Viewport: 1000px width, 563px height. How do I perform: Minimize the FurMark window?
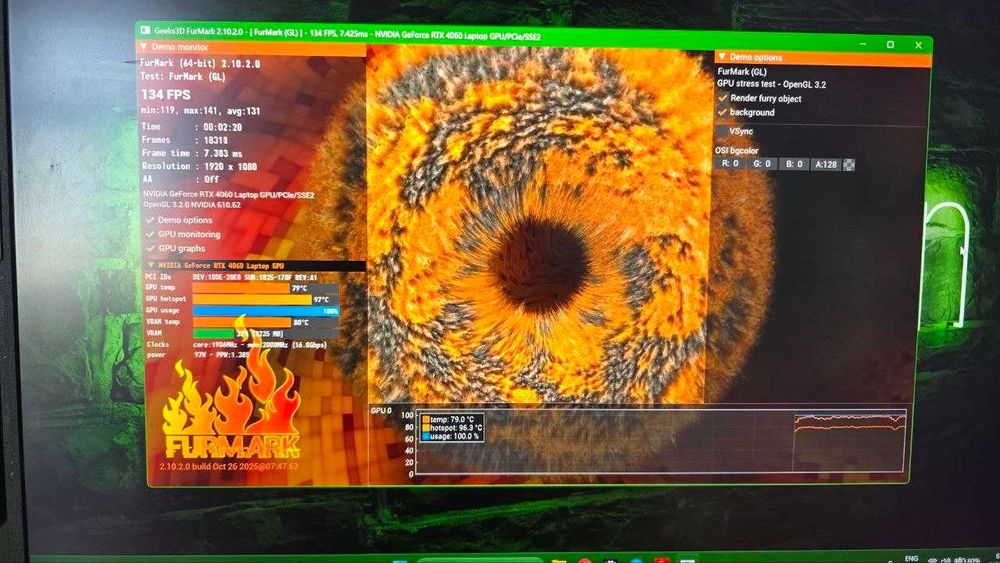pyautogui.click(x=863, y=44)
